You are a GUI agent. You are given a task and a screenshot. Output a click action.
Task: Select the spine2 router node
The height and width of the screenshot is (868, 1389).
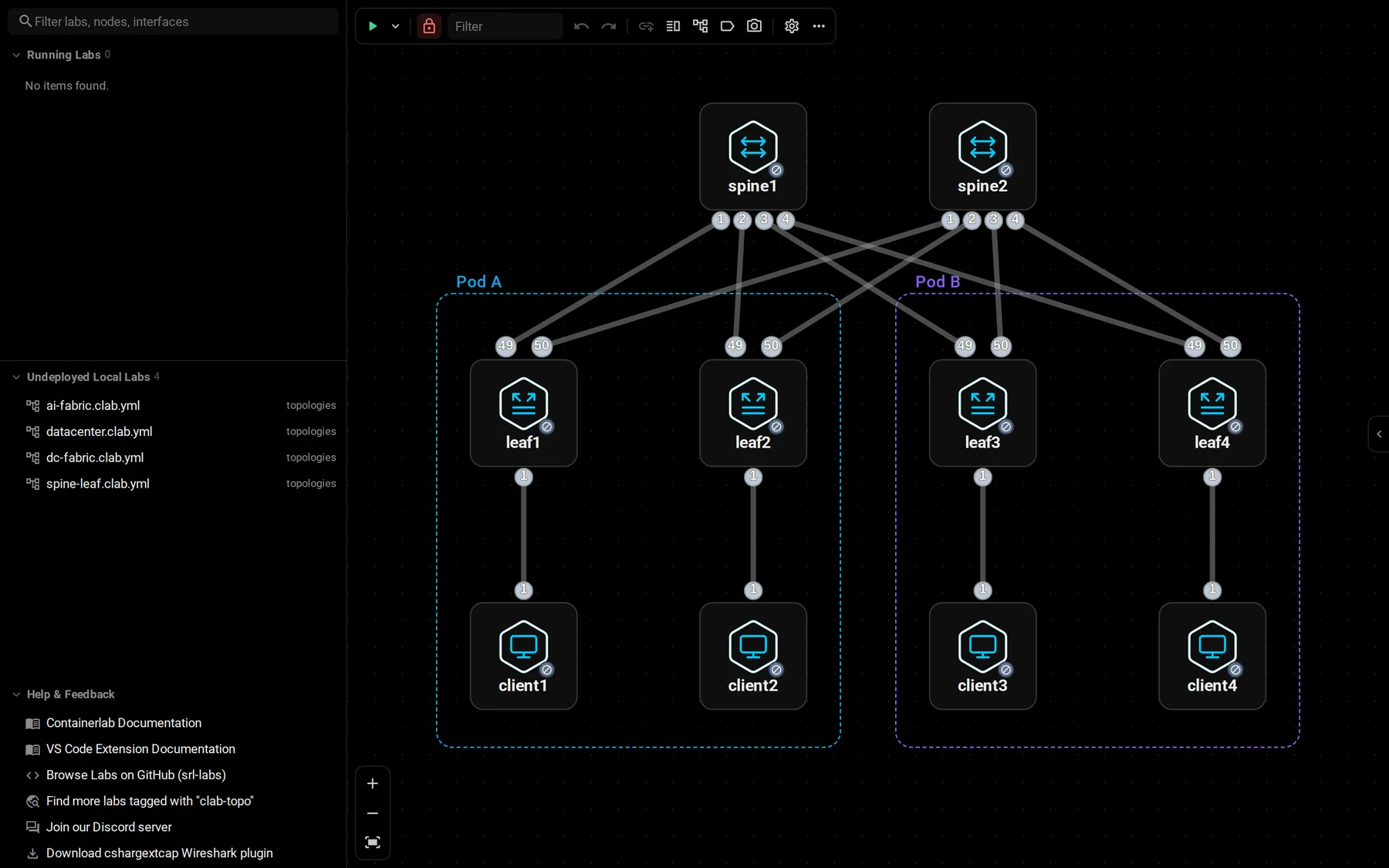click(982, 157)
